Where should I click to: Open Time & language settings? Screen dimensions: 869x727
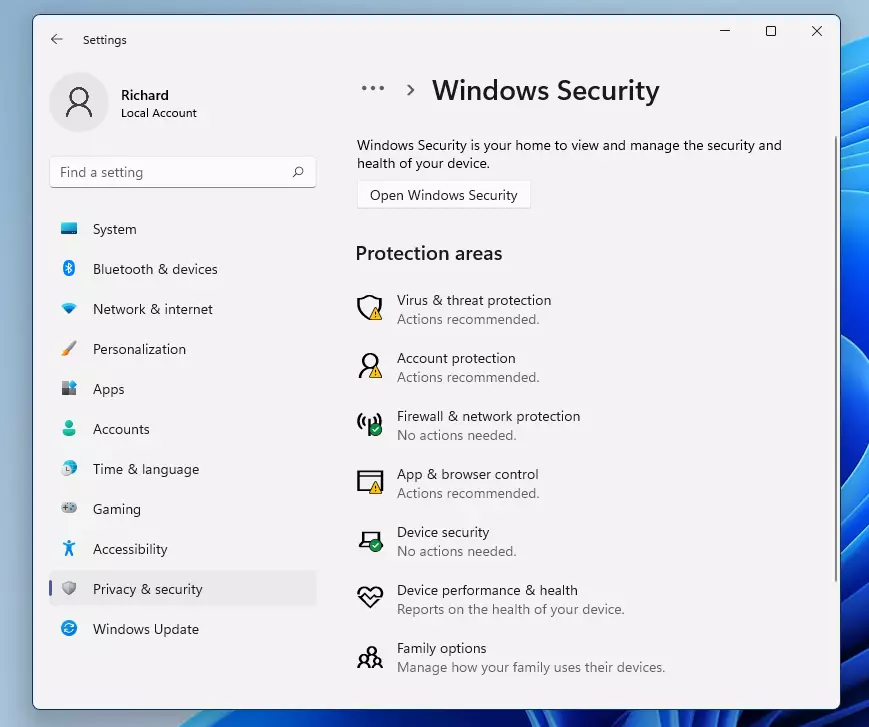click(183, 469)
